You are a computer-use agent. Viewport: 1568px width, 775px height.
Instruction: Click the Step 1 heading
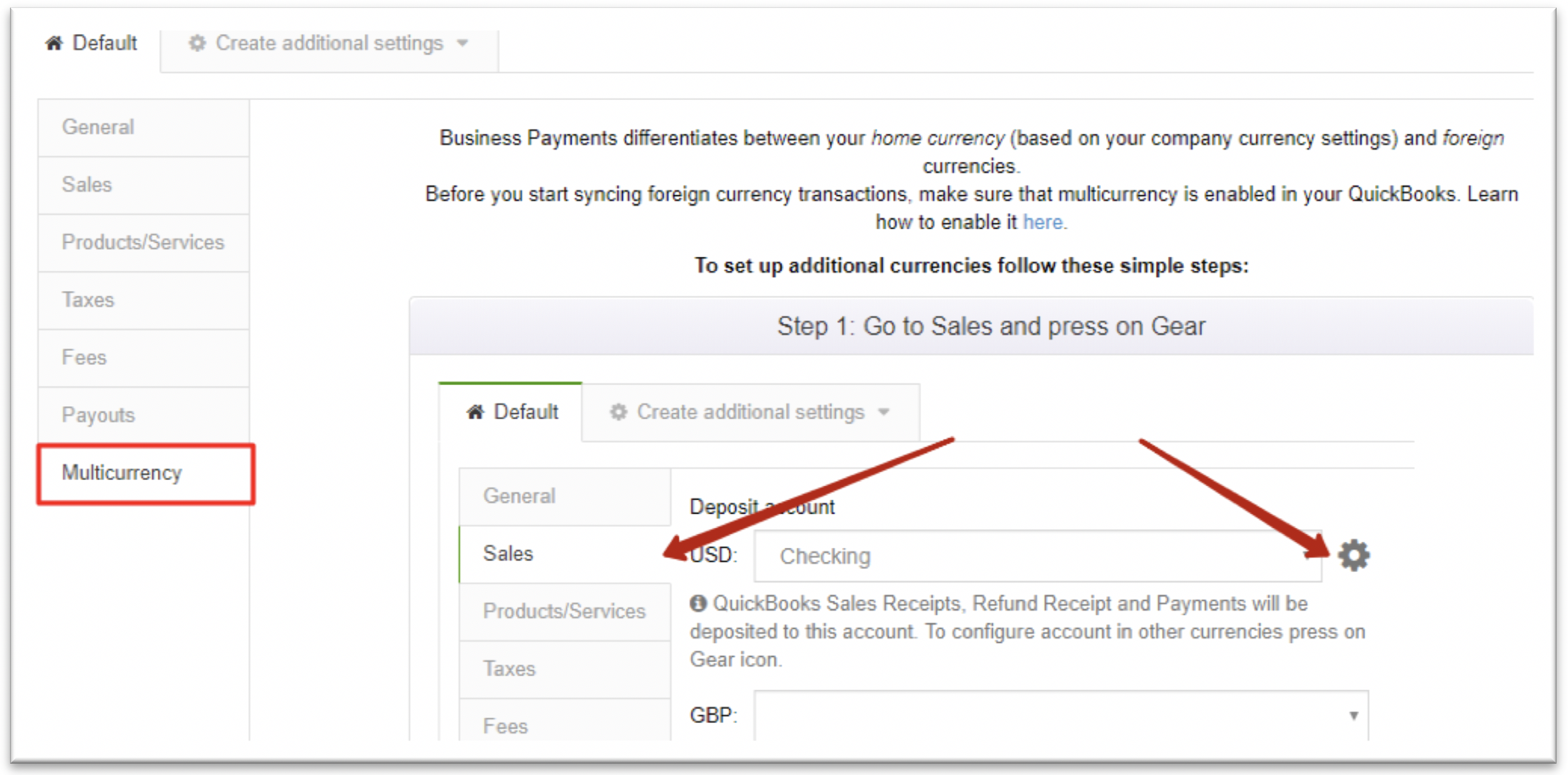991,326
